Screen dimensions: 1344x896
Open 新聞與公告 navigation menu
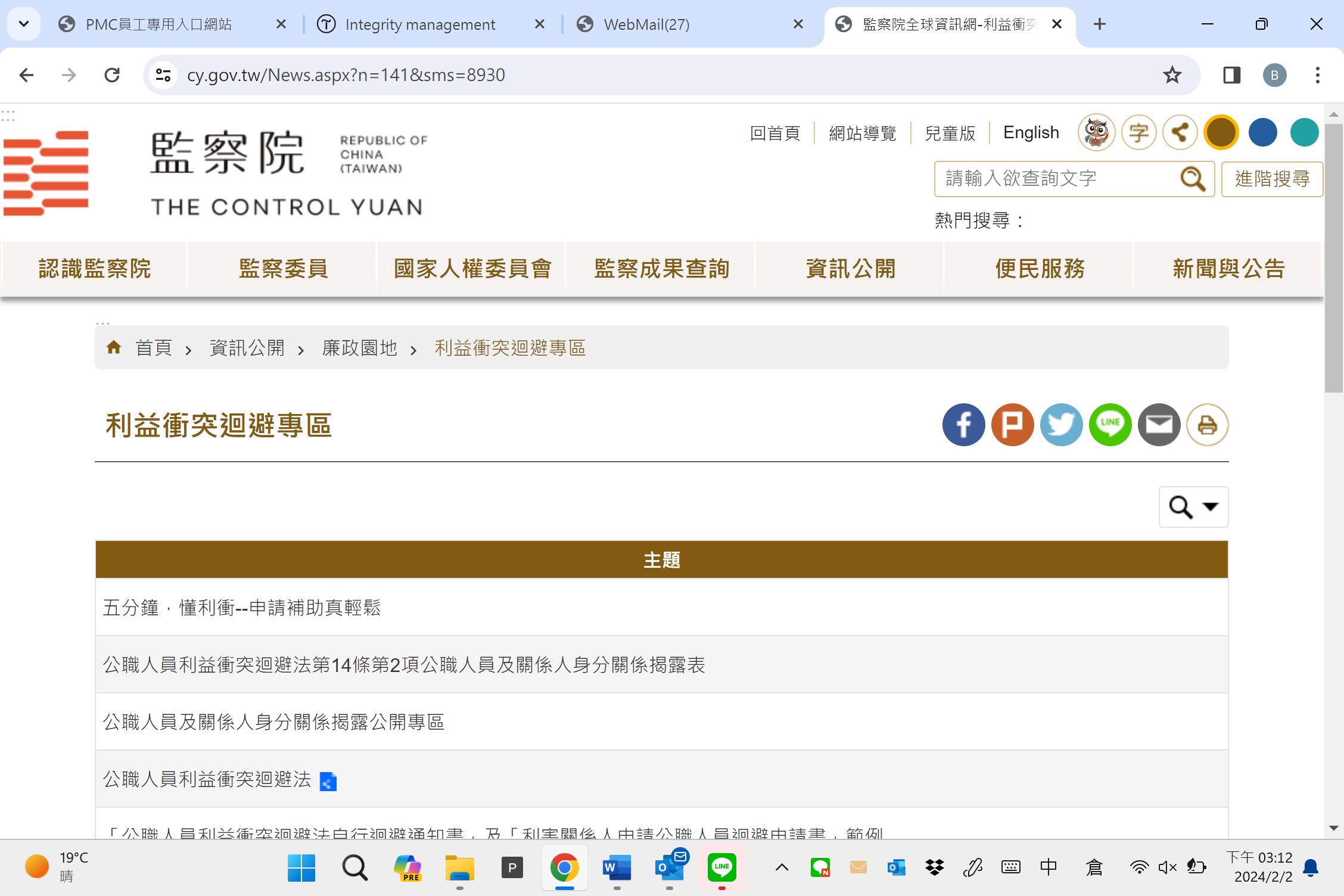(x=1228, y=269)
